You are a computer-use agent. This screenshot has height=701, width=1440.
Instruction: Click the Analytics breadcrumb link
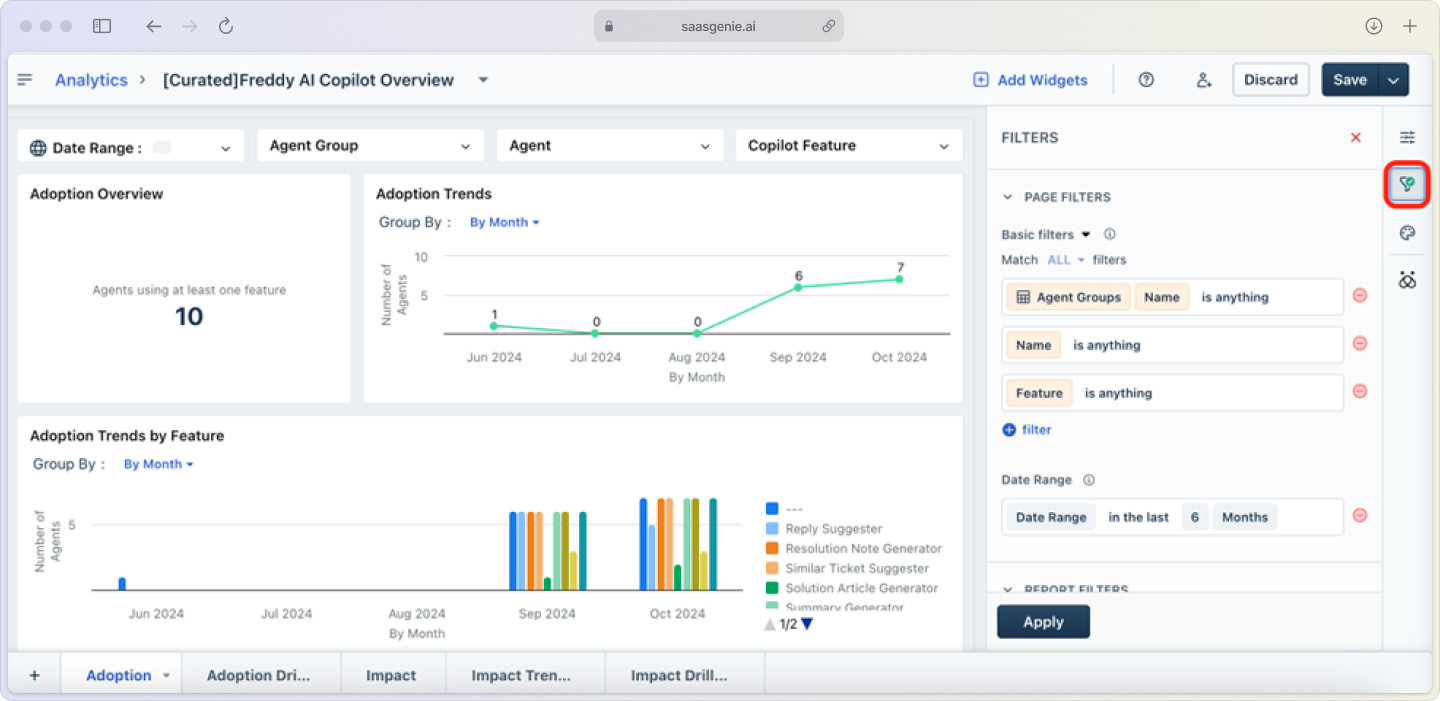click(91, 79)
